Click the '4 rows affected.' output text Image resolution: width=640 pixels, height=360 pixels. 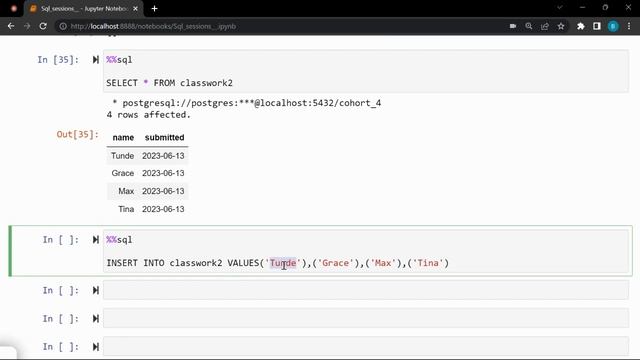pos(149,115)
